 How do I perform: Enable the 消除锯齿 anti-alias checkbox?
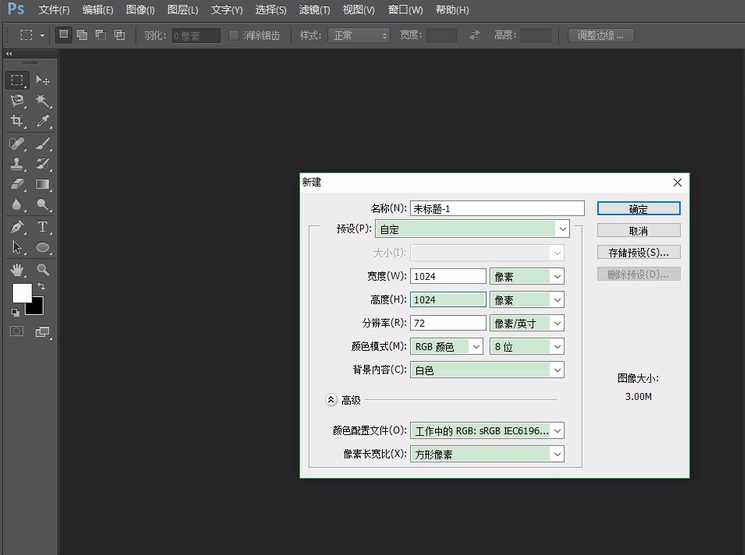234,35
